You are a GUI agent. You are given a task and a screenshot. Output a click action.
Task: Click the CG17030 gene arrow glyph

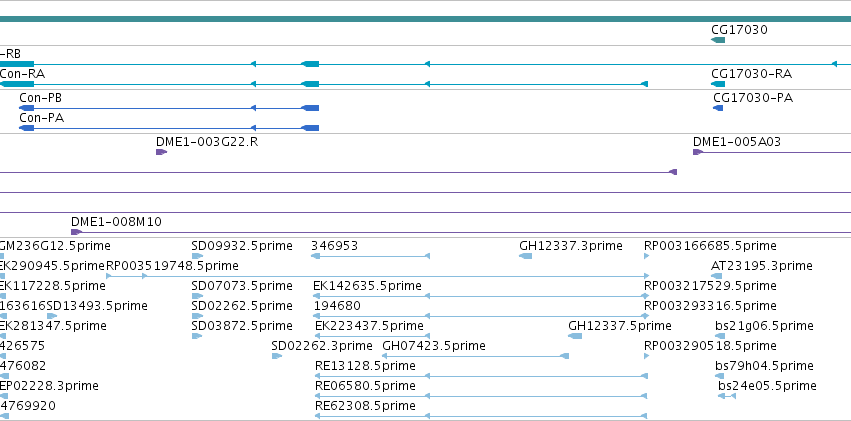(x=718, y=40)
